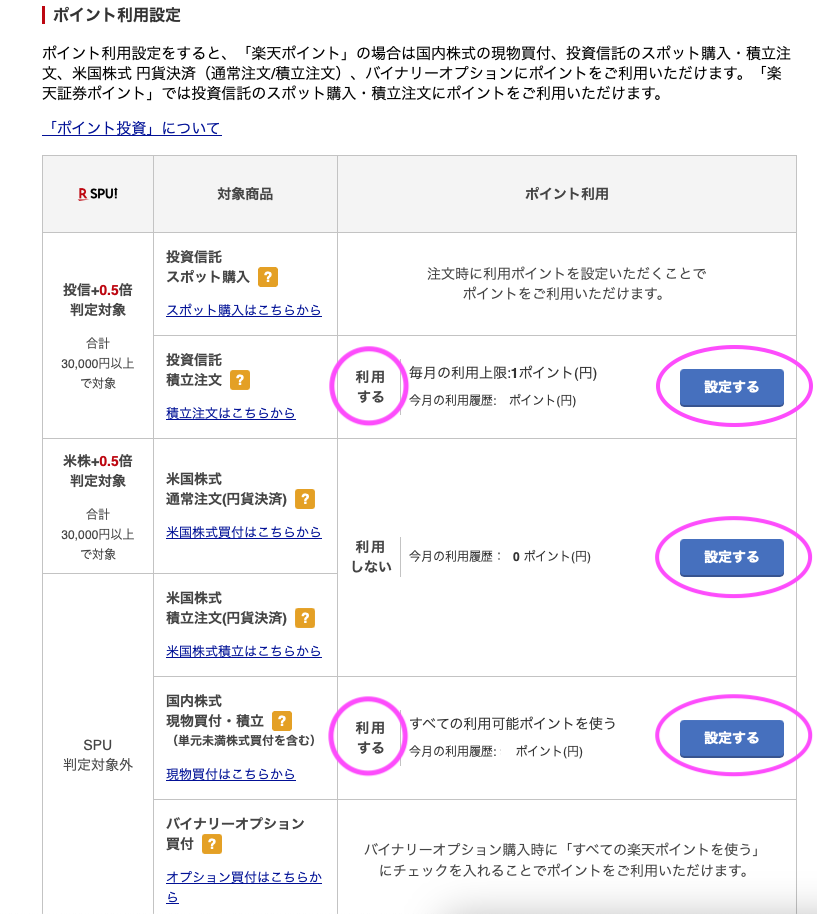Click 注文時に利用ポイントを設定いただくことで text

click(x=566, y=274)
